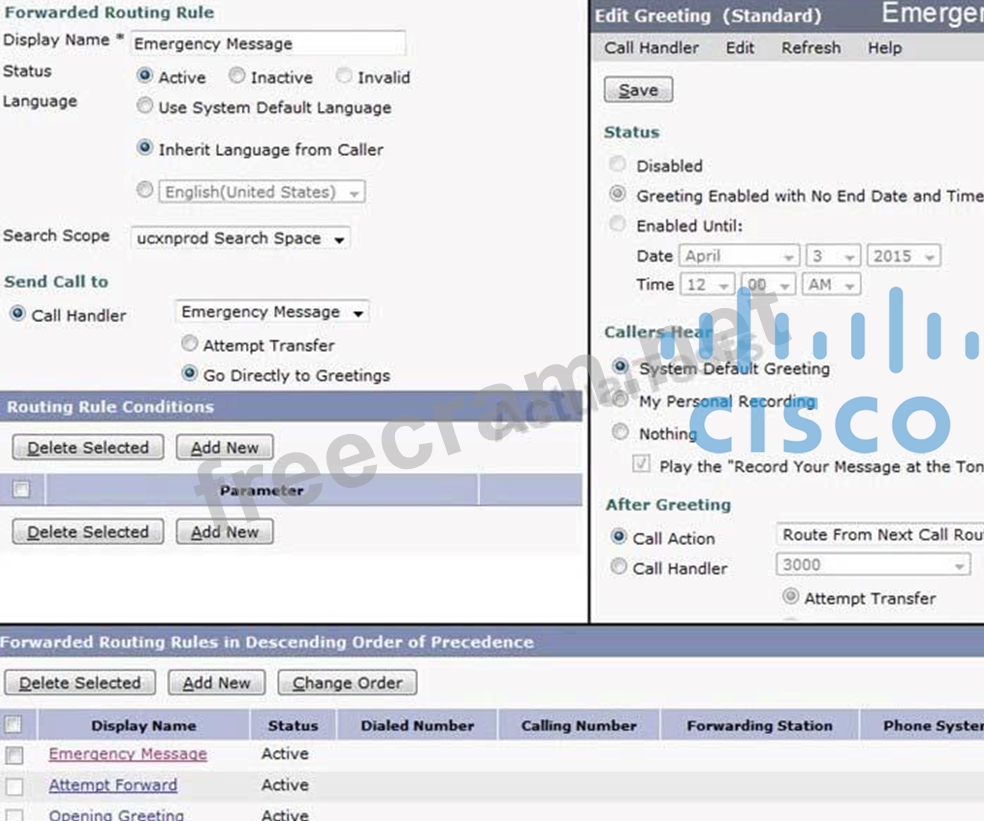Open the Call Handler menu

pyautogui.click(x=651, y=48)
